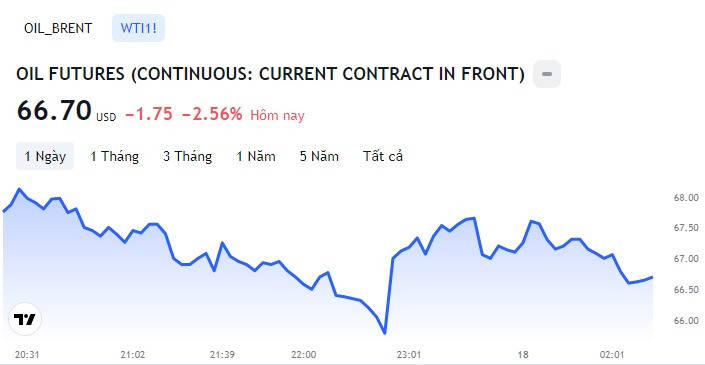Click the 02:01 time axis label
The image size is (705, 365).
[614, 354]
